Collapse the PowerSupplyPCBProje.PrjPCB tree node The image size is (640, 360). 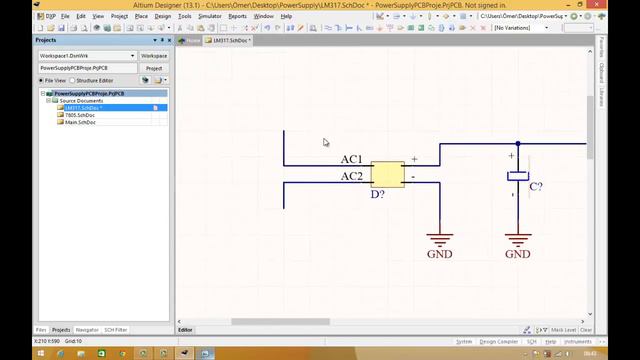pos(43,93)
